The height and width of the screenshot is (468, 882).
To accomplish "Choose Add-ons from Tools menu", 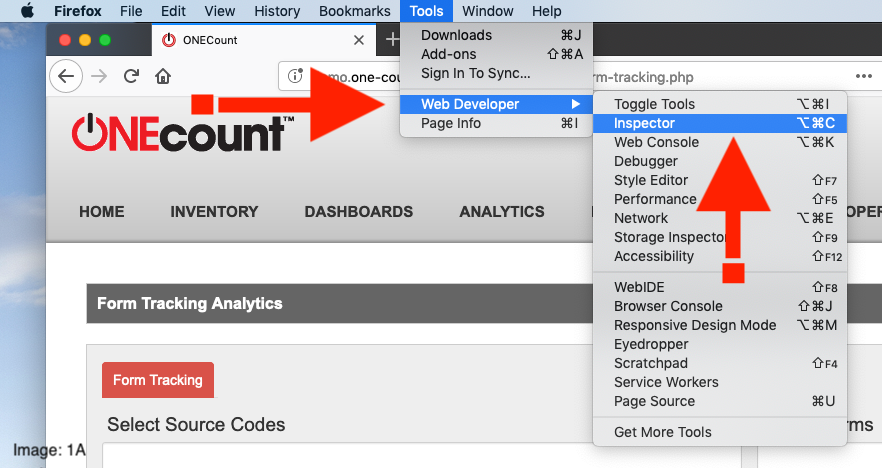I will tap(496, 54).
